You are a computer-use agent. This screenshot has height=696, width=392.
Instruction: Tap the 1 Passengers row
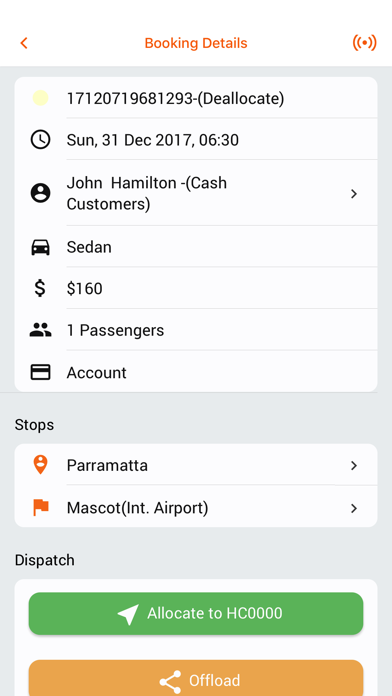click(196, 330)
